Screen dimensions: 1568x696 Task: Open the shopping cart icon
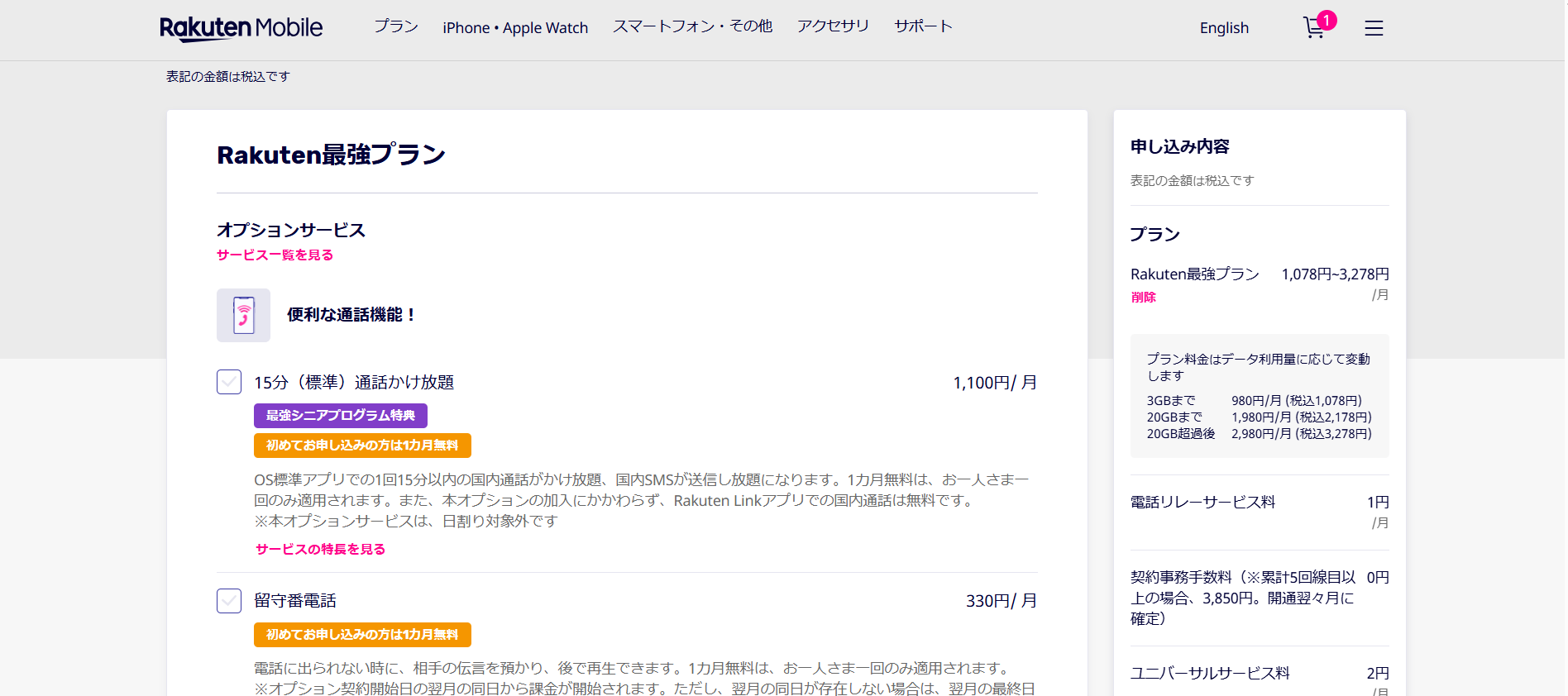(x=1313, y=29)
